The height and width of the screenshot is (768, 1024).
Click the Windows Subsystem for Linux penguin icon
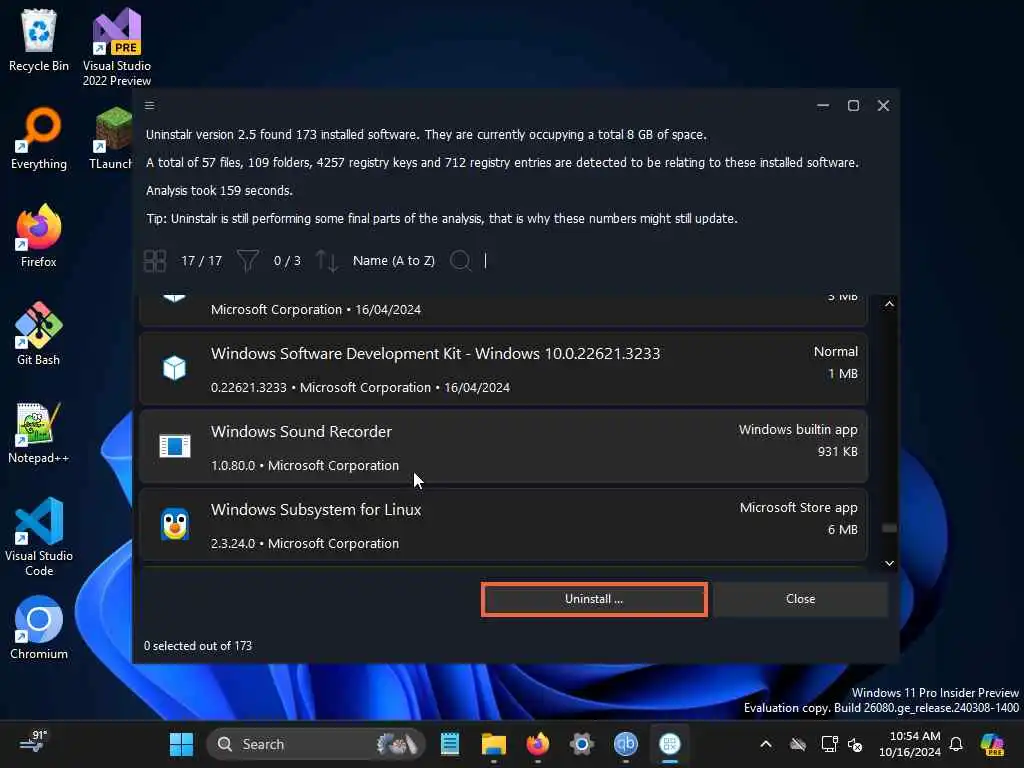tap(175, 524)
